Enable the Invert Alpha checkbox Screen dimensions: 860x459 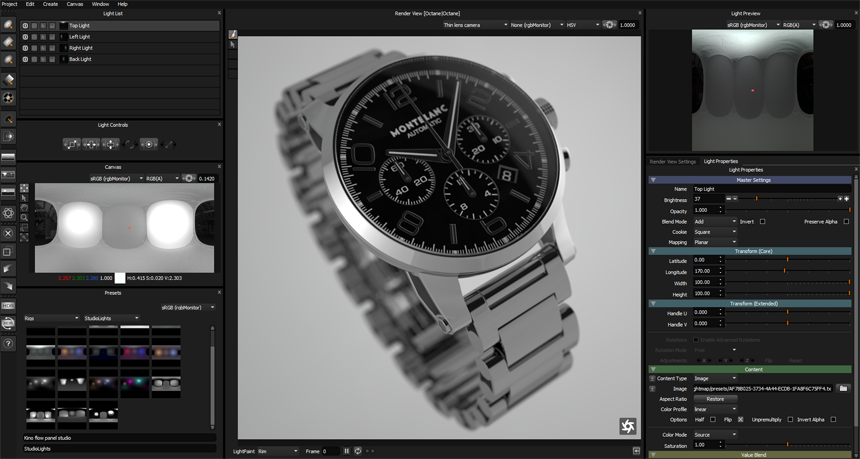click(833, 420)
